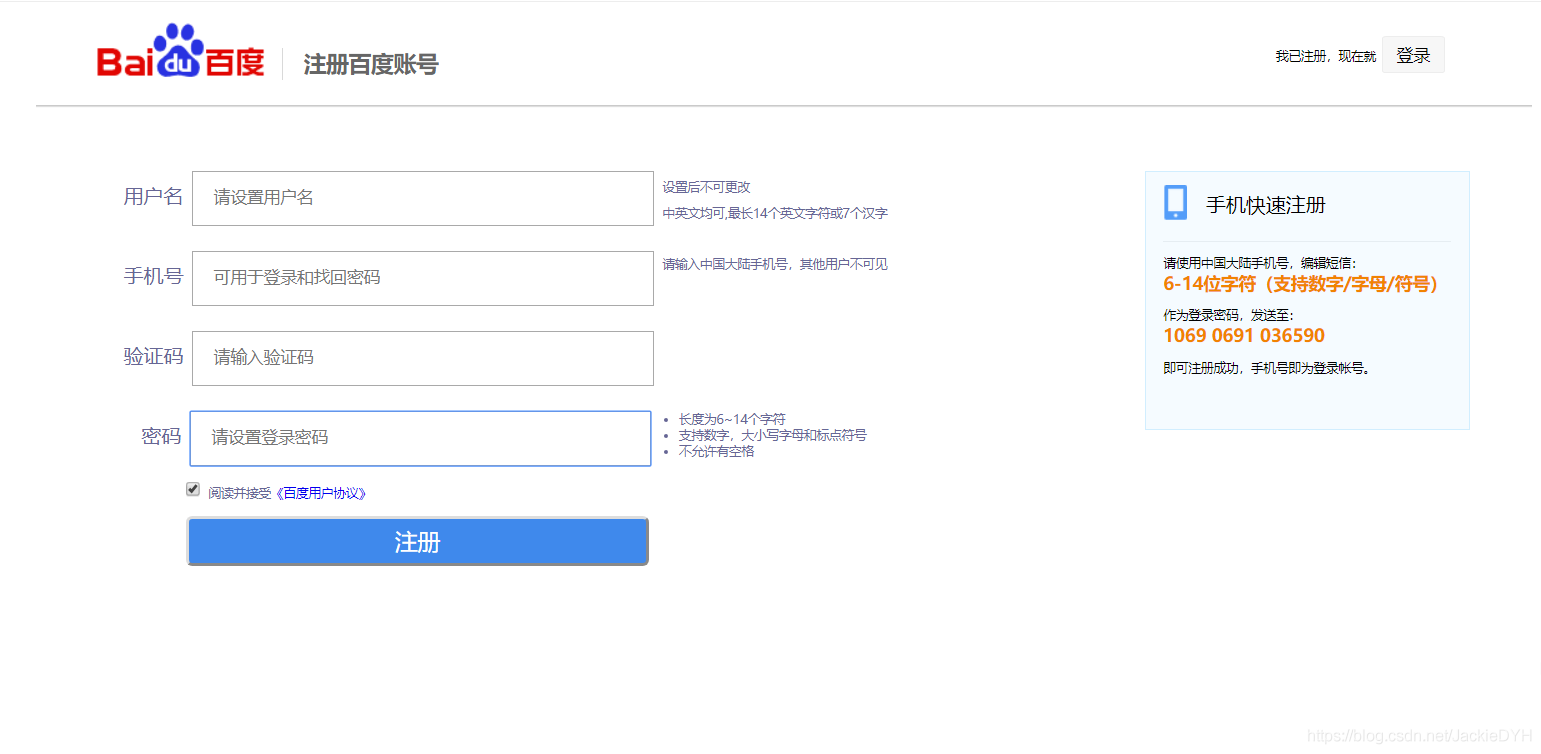
Task: Click the Baidu paw logo
Action: coord(181,51)
